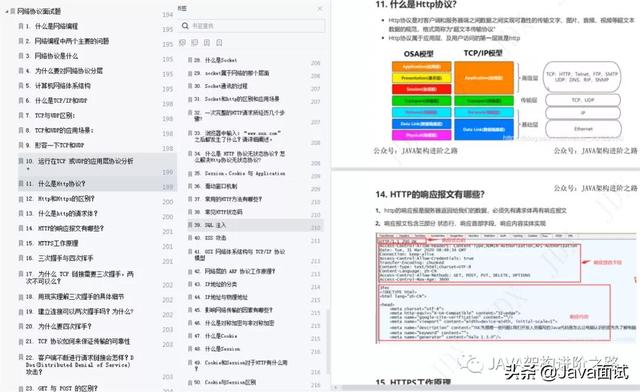This screenshot has width=640, height=392.
Task: Open bookmark 28. 什么是Socket
Action: coord(215,60)
